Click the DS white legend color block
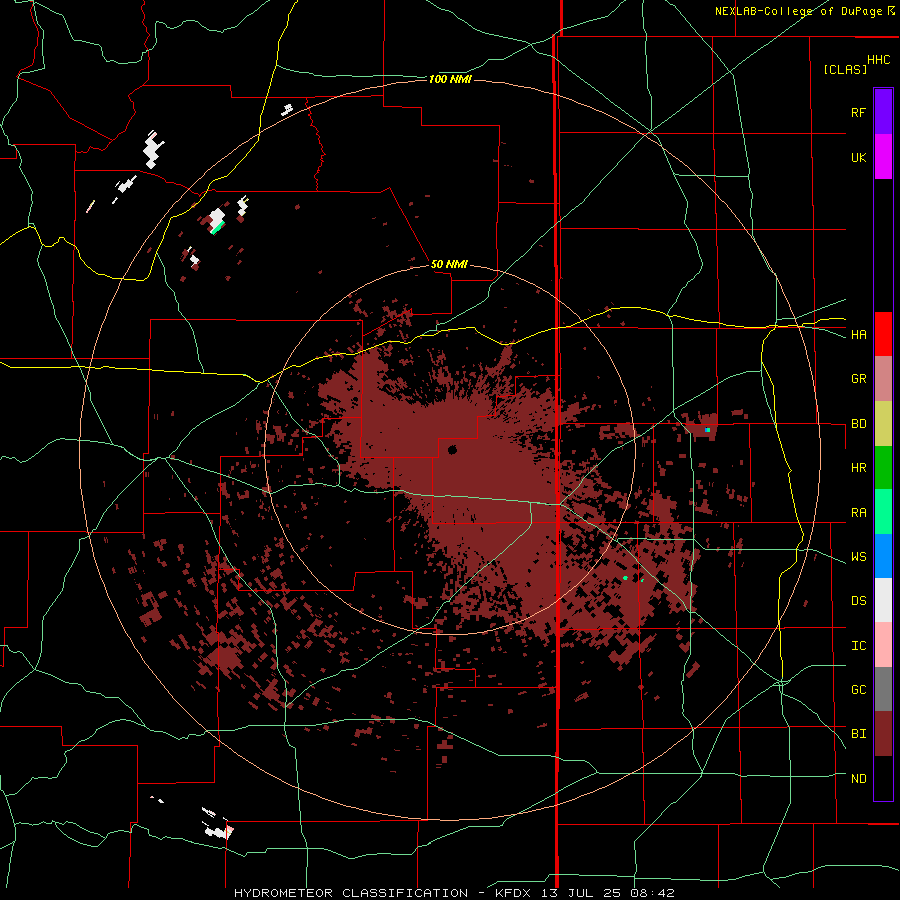The height and width of the screenshot is (900, 900). [x=883, y=600]
